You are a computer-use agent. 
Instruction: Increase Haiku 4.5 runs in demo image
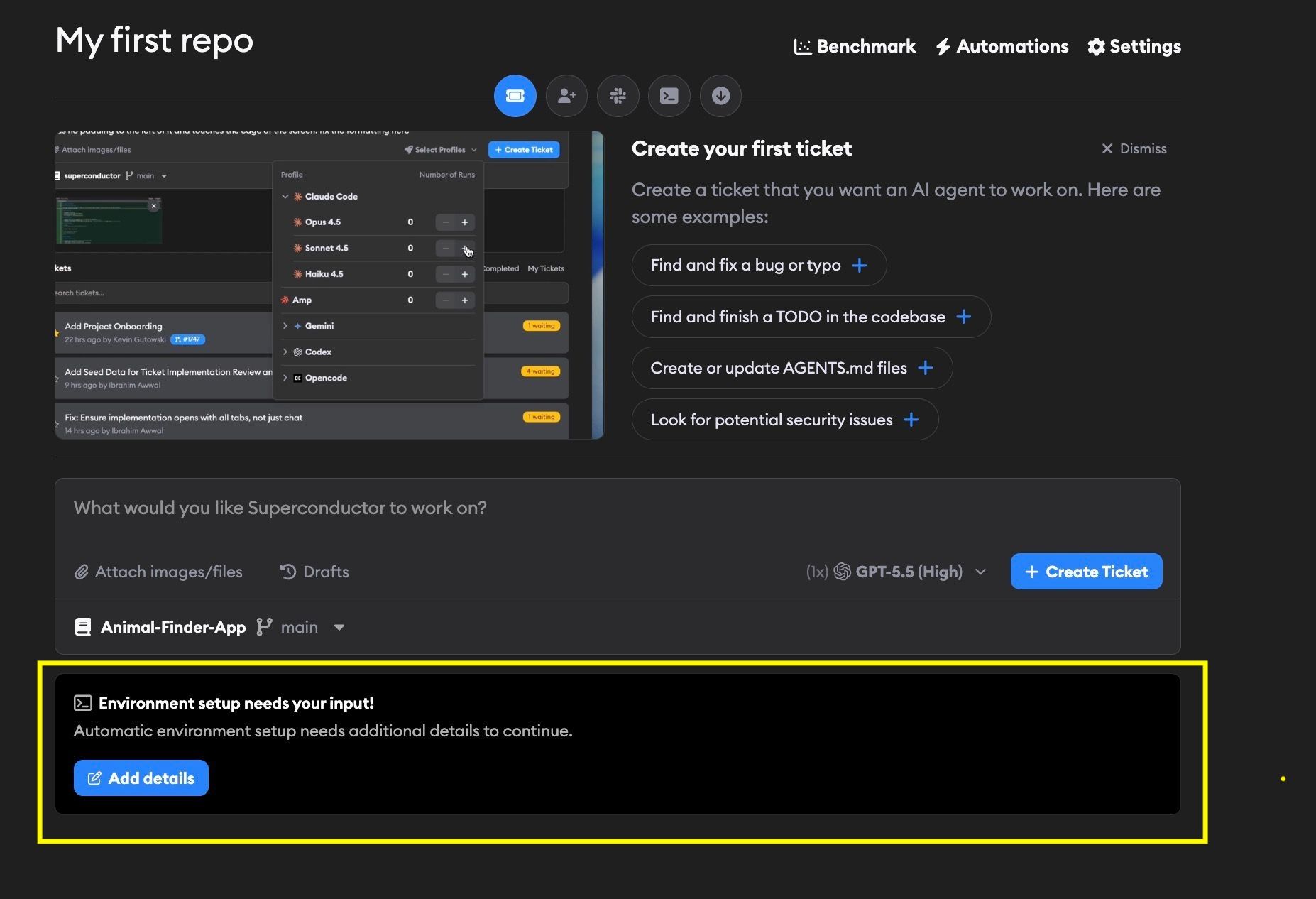pyautogui.click(x=465, y=274)
